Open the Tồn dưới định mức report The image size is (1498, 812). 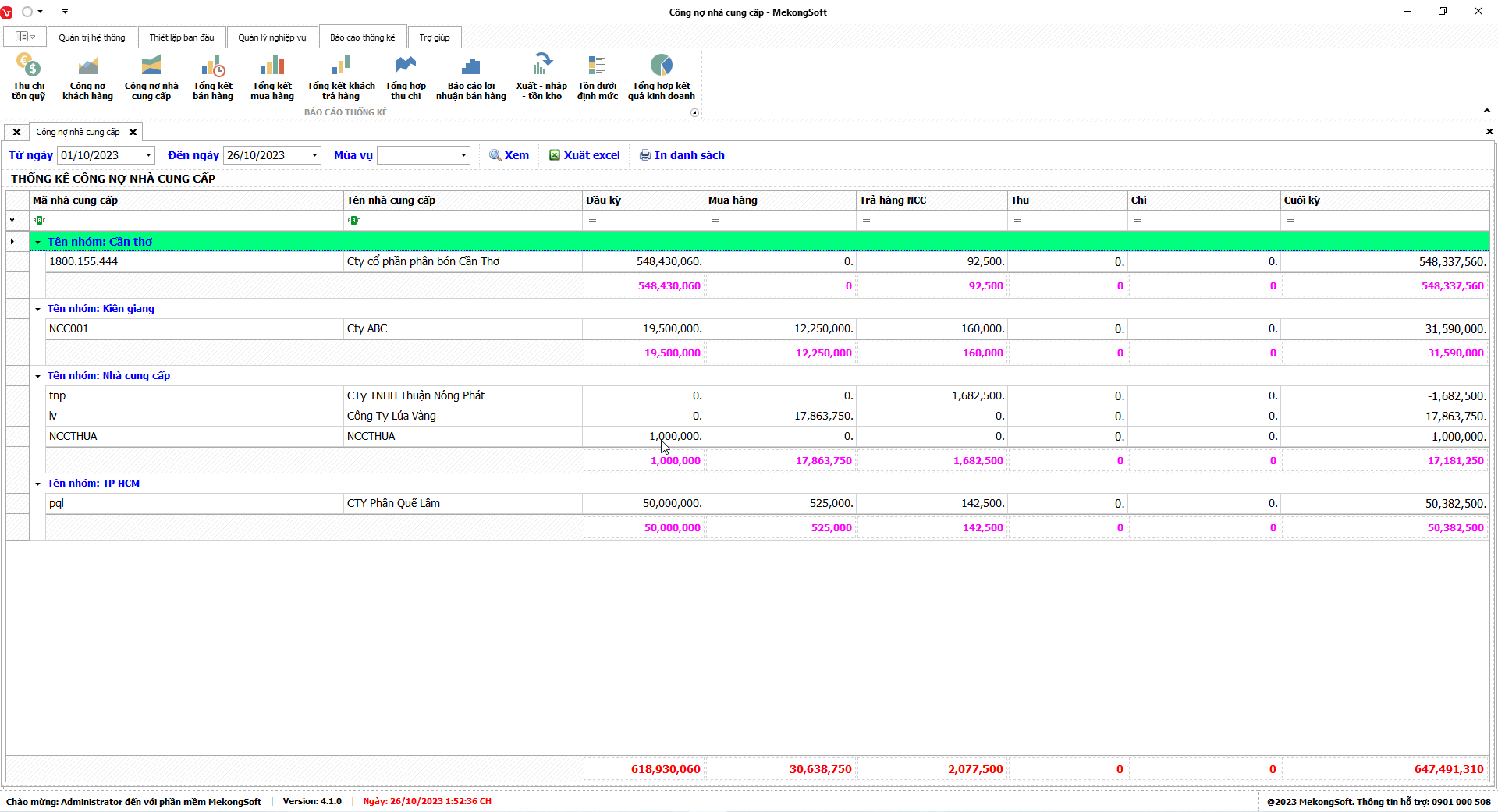[x=597, y=77]
